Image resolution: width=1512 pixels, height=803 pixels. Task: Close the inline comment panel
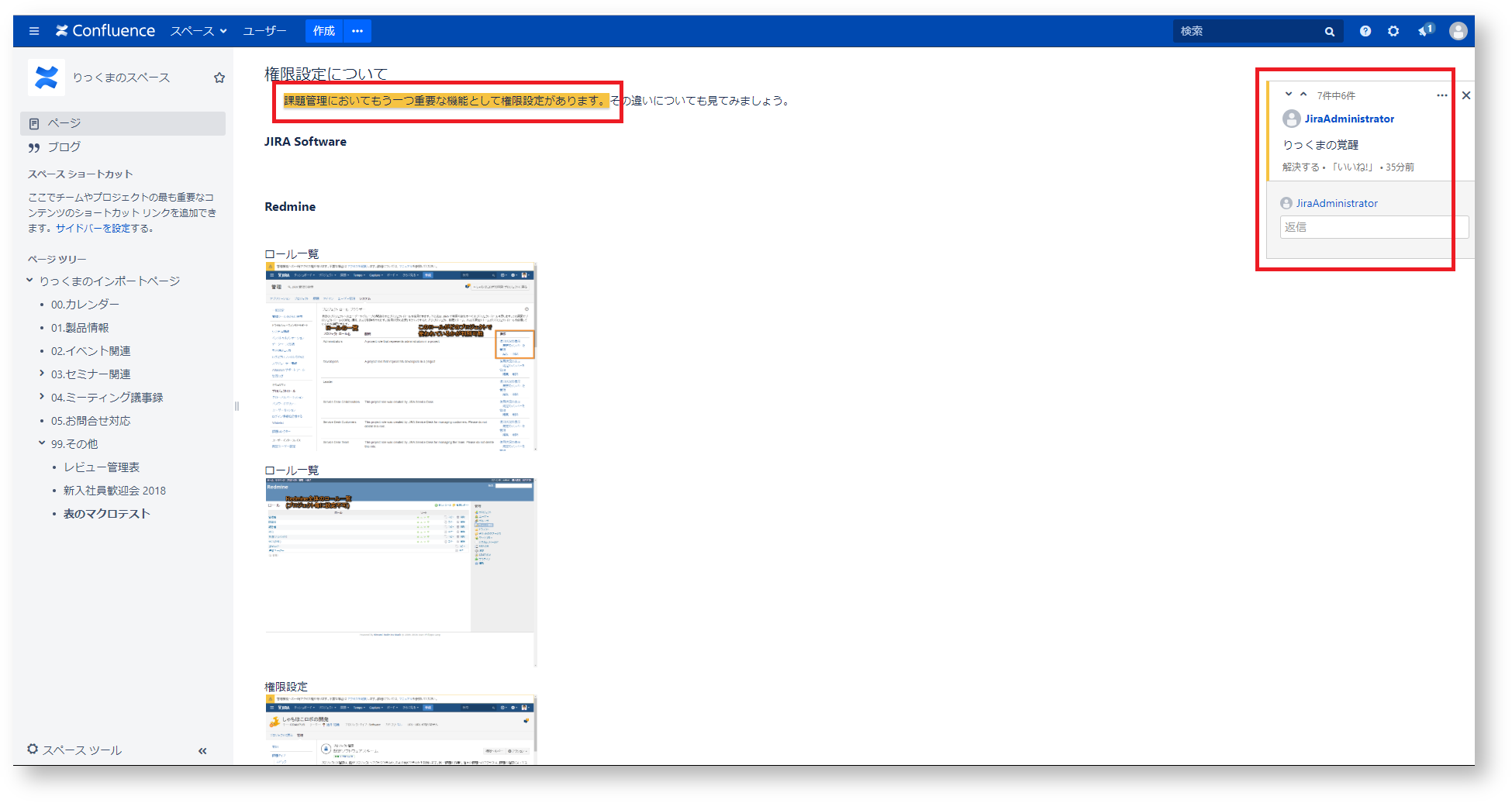(1466, 95)
